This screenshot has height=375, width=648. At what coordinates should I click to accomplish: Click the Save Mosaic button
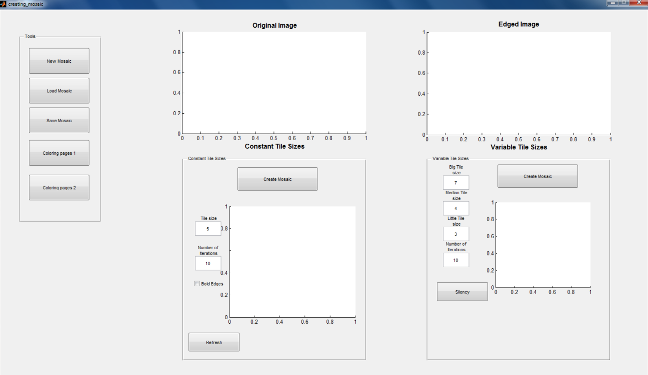[x=59, y=120]
